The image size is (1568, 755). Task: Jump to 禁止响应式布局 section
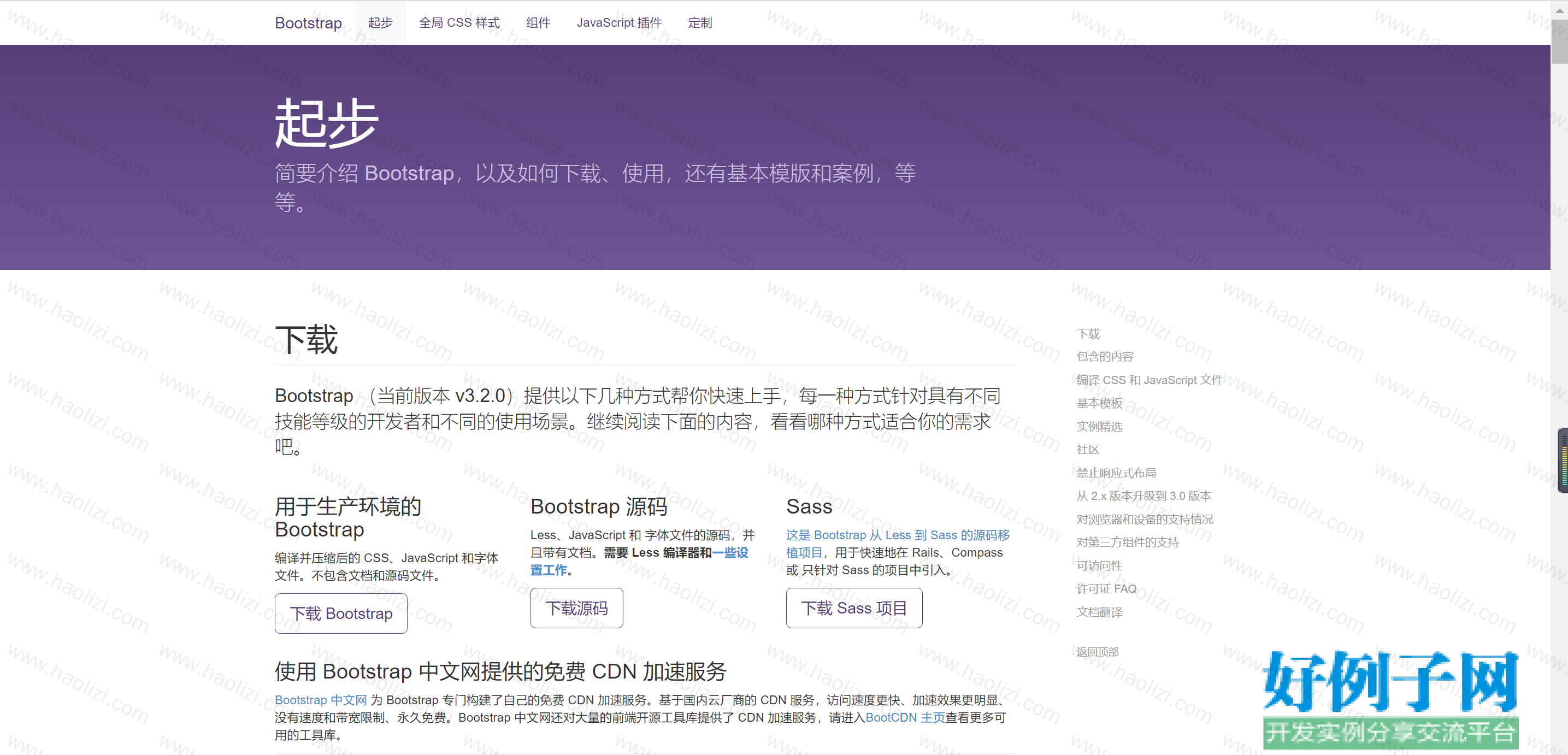point(1116,473)
